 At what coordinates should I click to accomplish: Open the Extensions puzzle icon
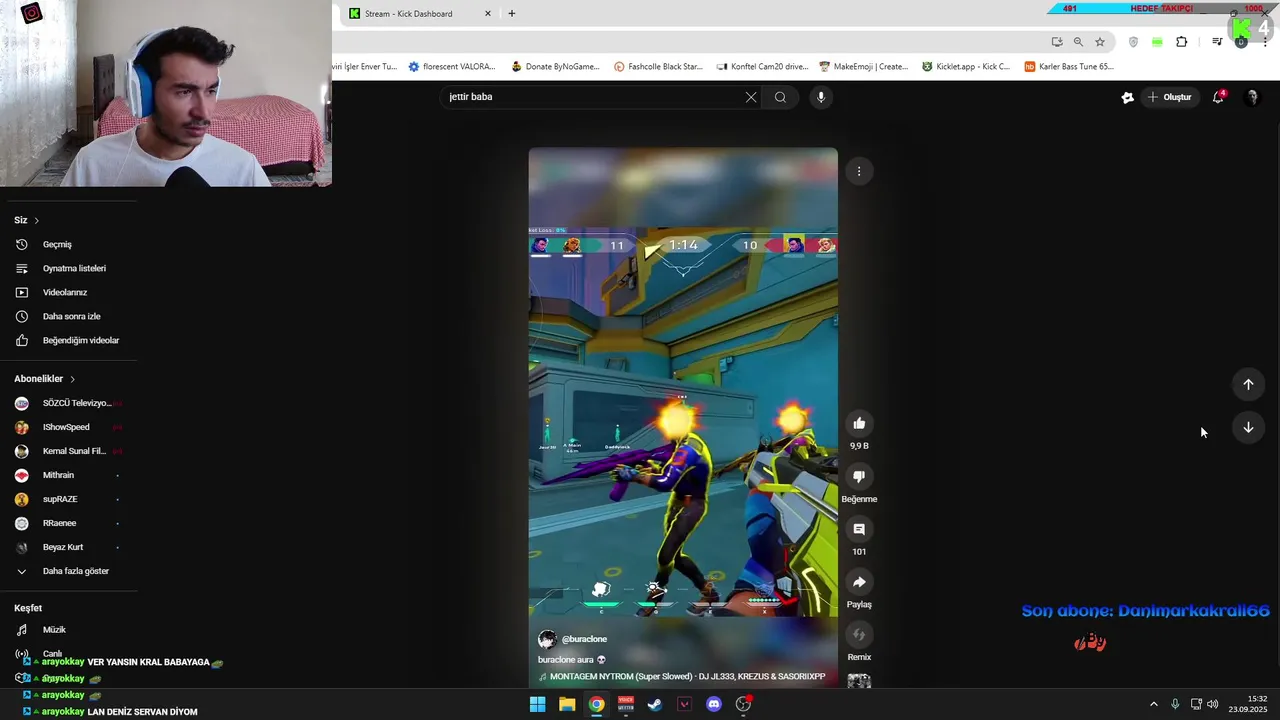[x=1181, y=42]
